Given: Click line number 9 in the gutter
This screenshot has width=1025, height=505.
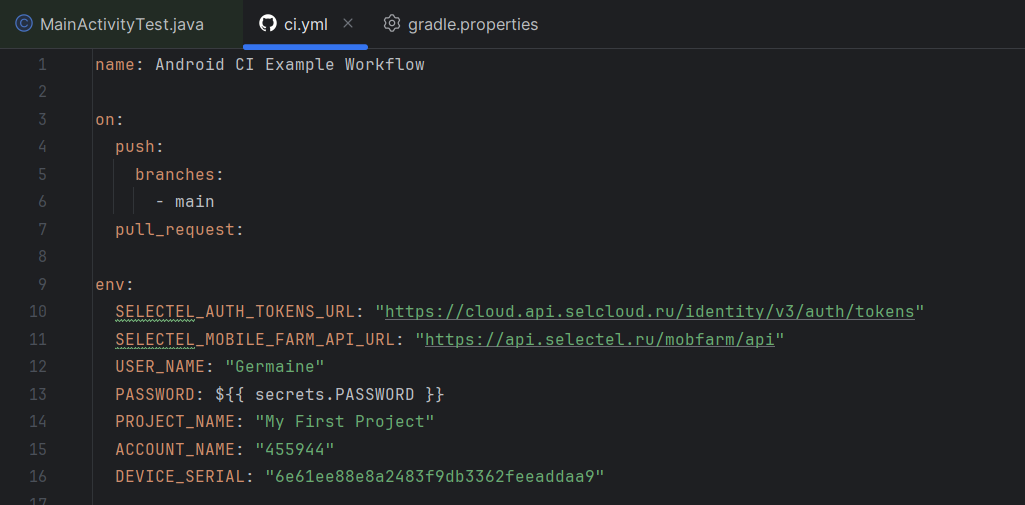Looking at the screenshot, I should tap(42, 285).
